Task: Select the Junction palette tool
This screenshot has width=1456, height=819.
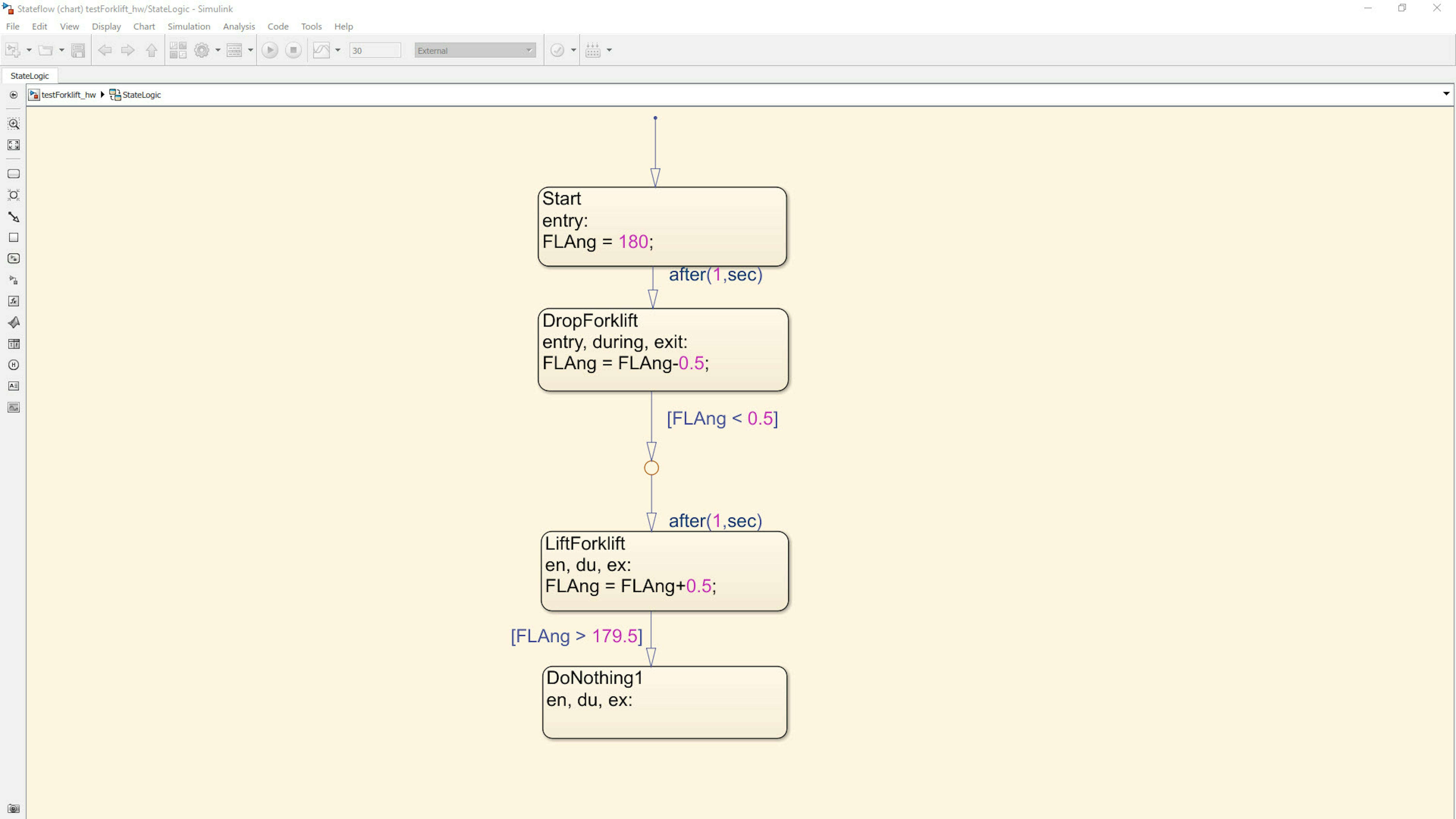Action: click(x=14, y=195)
